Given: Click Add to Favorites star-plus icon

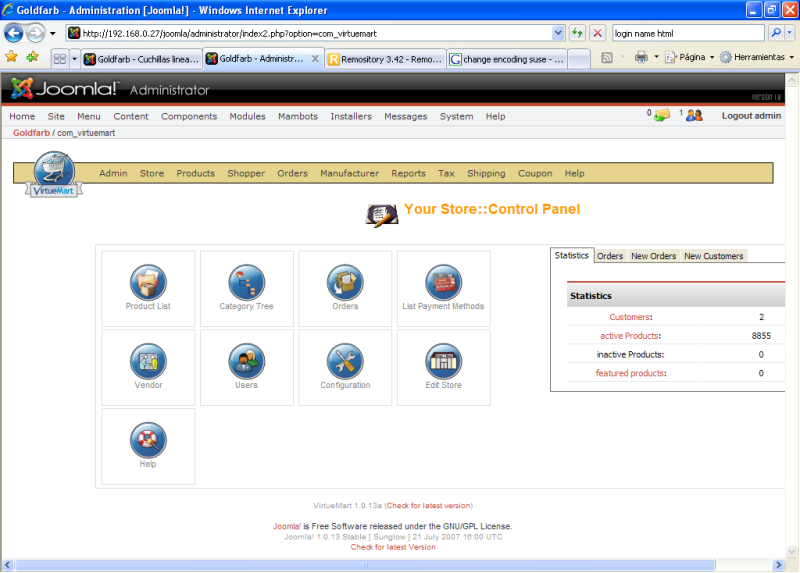Looking at the screenshot, I should (x=32, y=57).
